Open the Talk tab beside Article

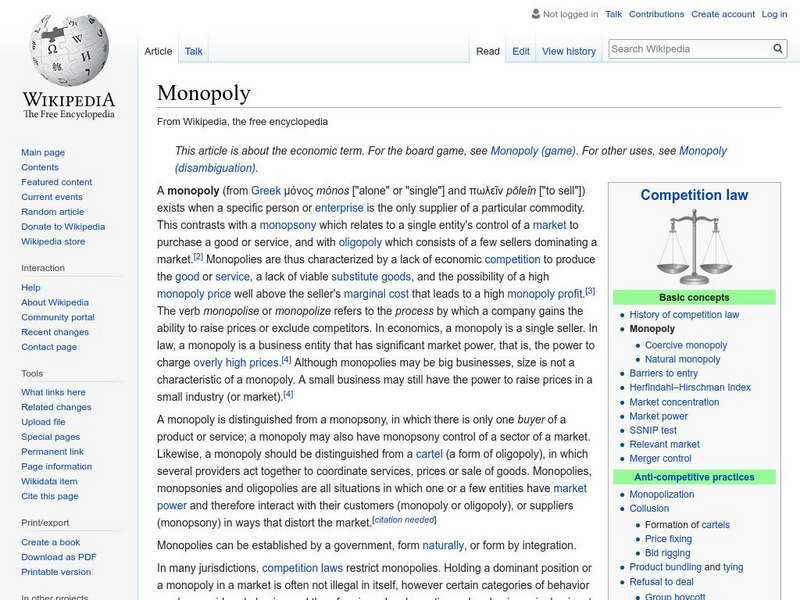tap(193, 51)
